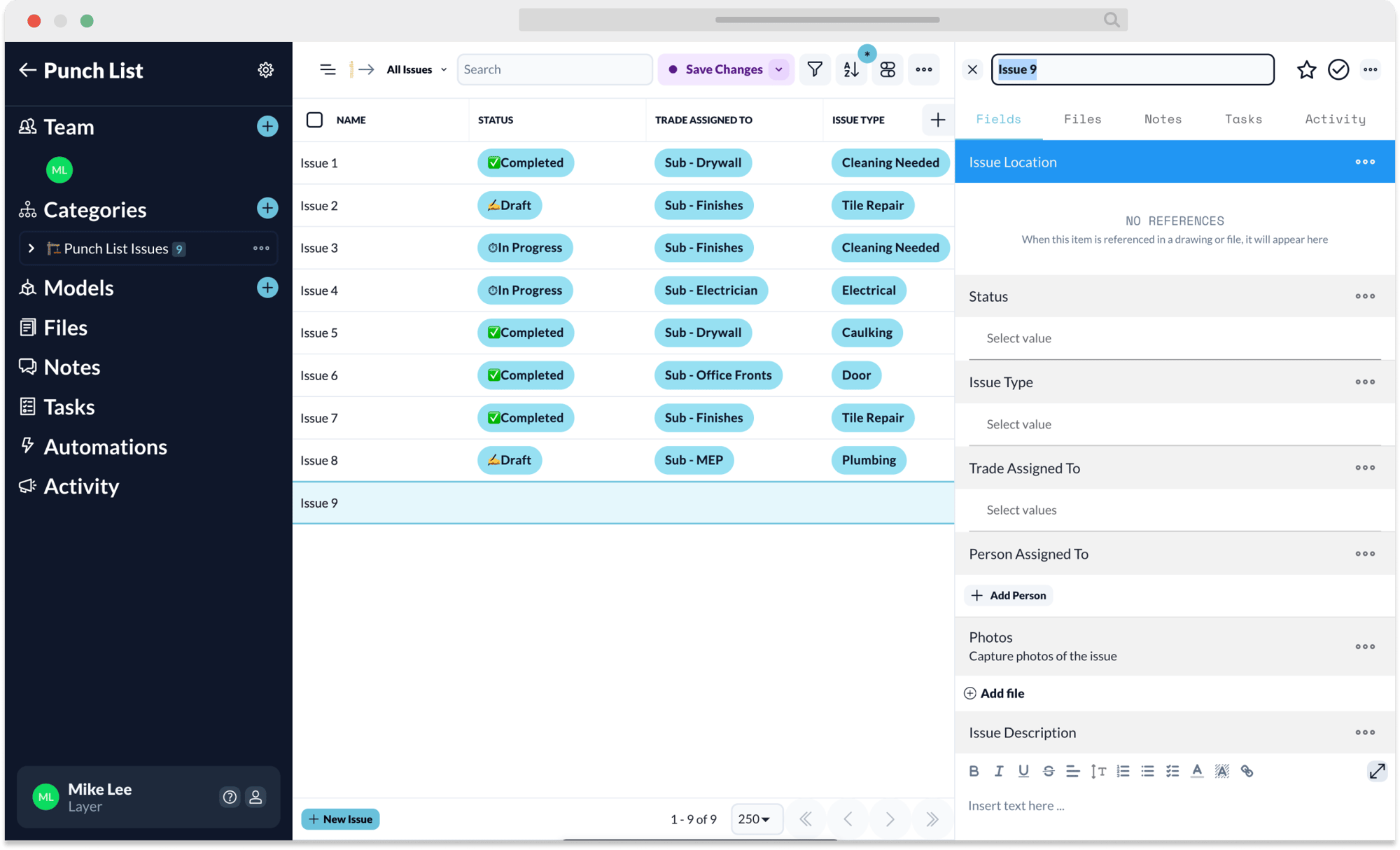Image resolution: width=1400 pixels, height=850 pixels.
Task: Switch to the Tasks tab in Issue 9 panel
Action: click(1243, 119)
